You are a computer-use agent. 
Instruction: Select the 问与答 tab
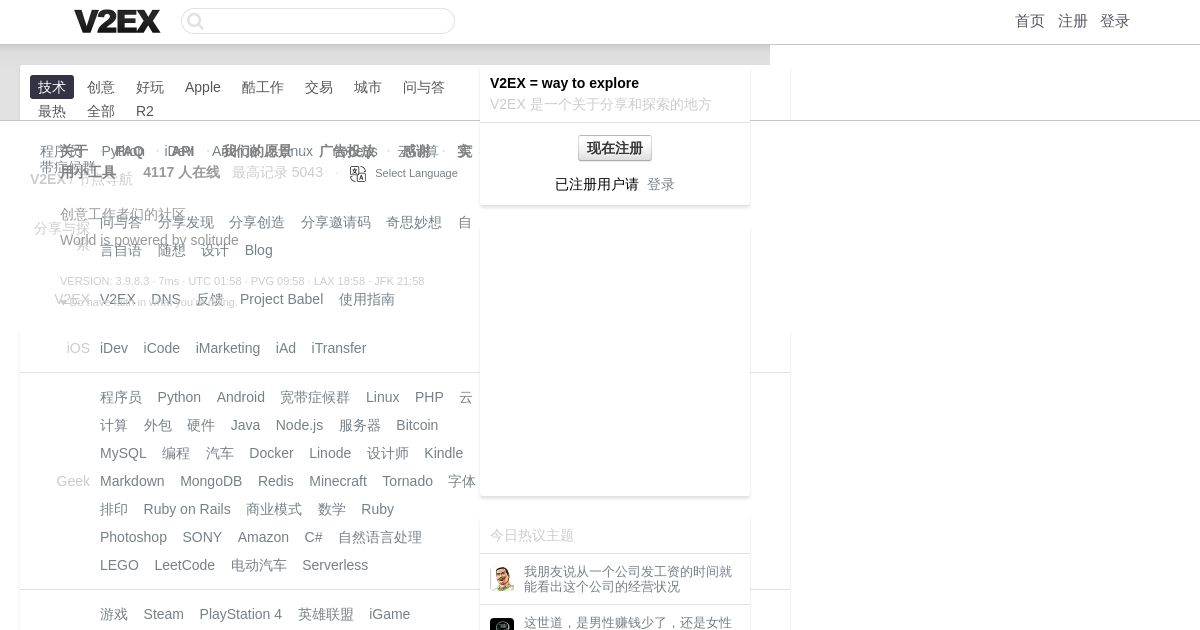pos(424,87)
